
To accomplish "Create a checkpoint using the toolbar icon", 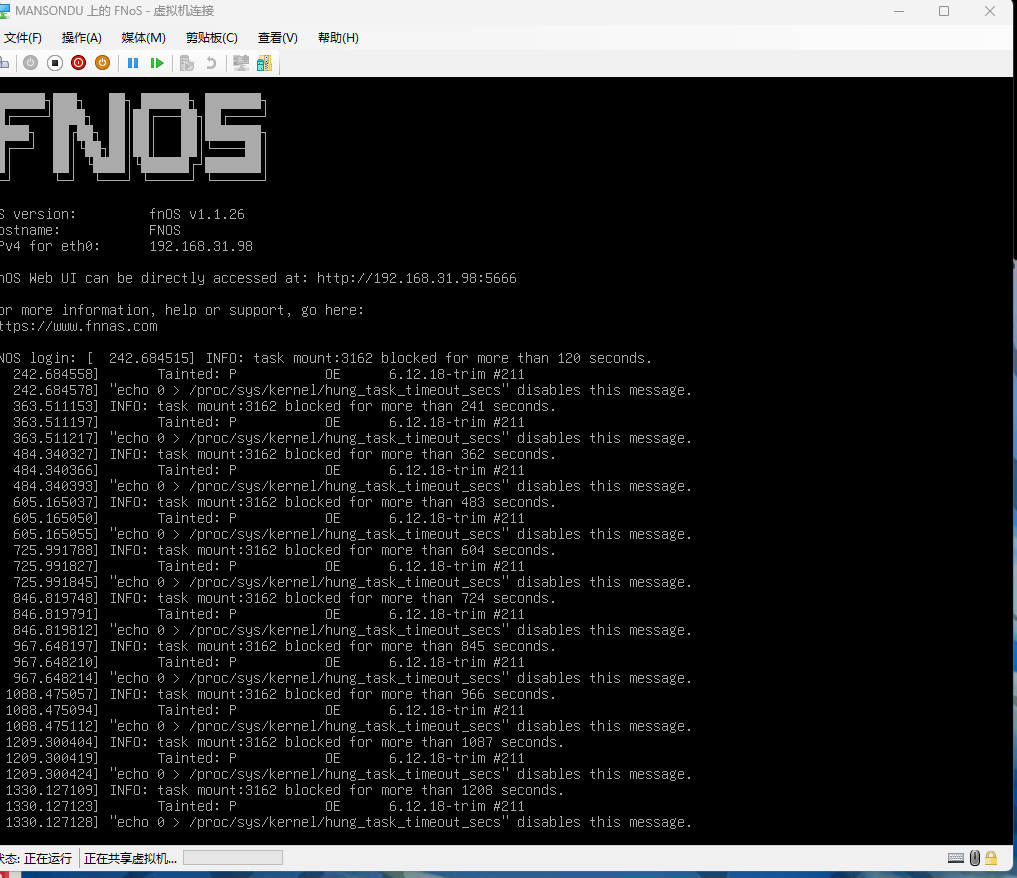I will pos(187,63).
